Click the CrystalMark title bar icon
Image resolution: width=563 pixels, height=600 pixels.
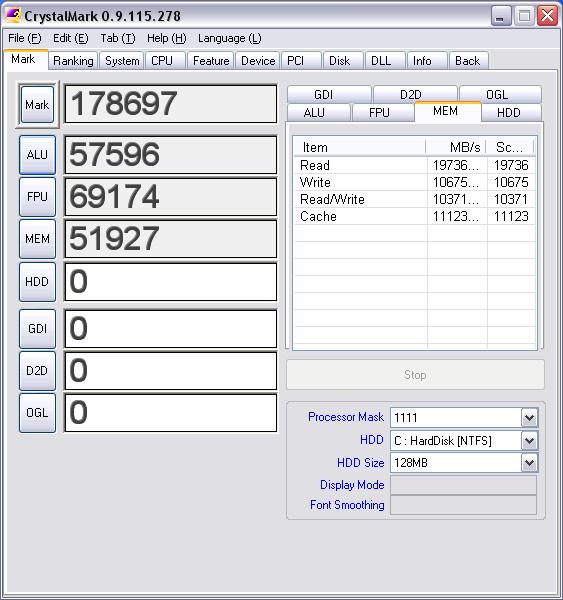tap(13, 15)
